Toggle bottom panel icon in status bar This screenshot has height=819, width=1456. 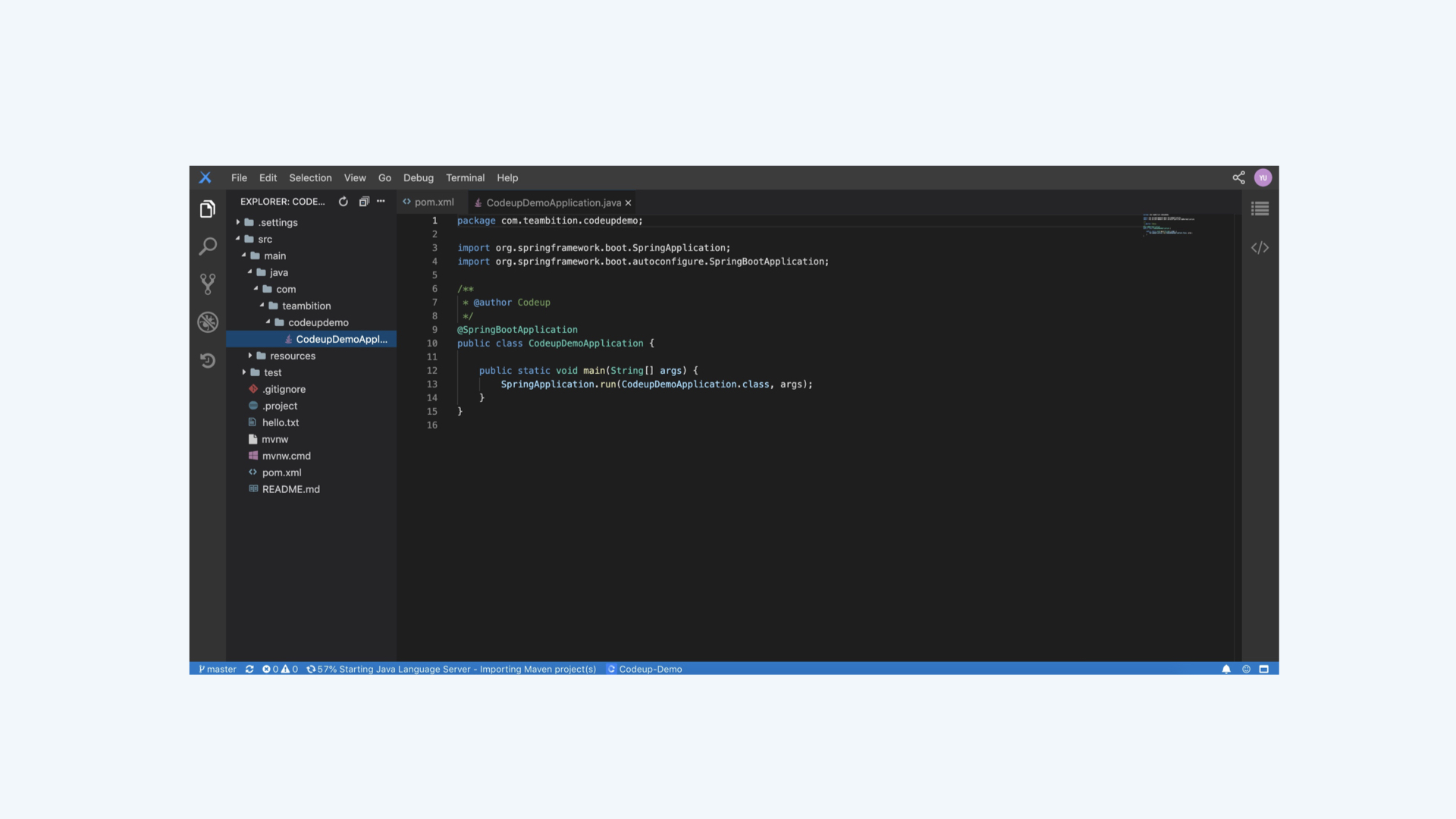(x=1264, y=669)
